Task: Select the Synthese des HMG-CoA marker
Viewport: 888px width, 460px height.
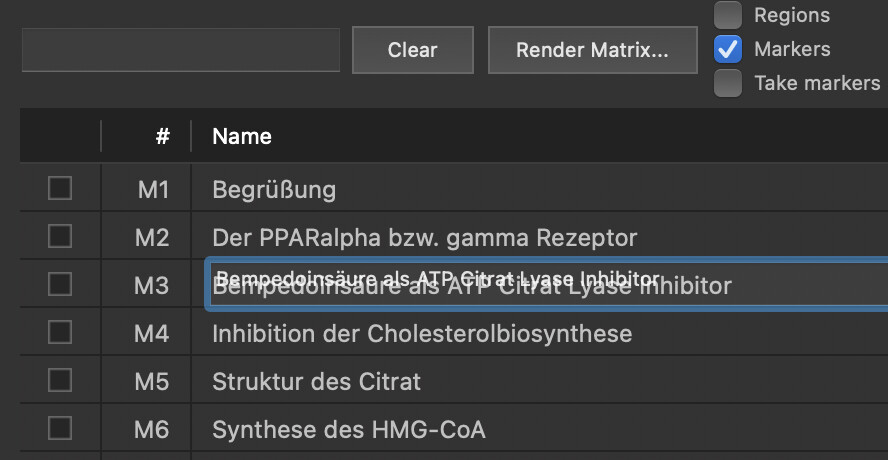Action: point(348,429)
